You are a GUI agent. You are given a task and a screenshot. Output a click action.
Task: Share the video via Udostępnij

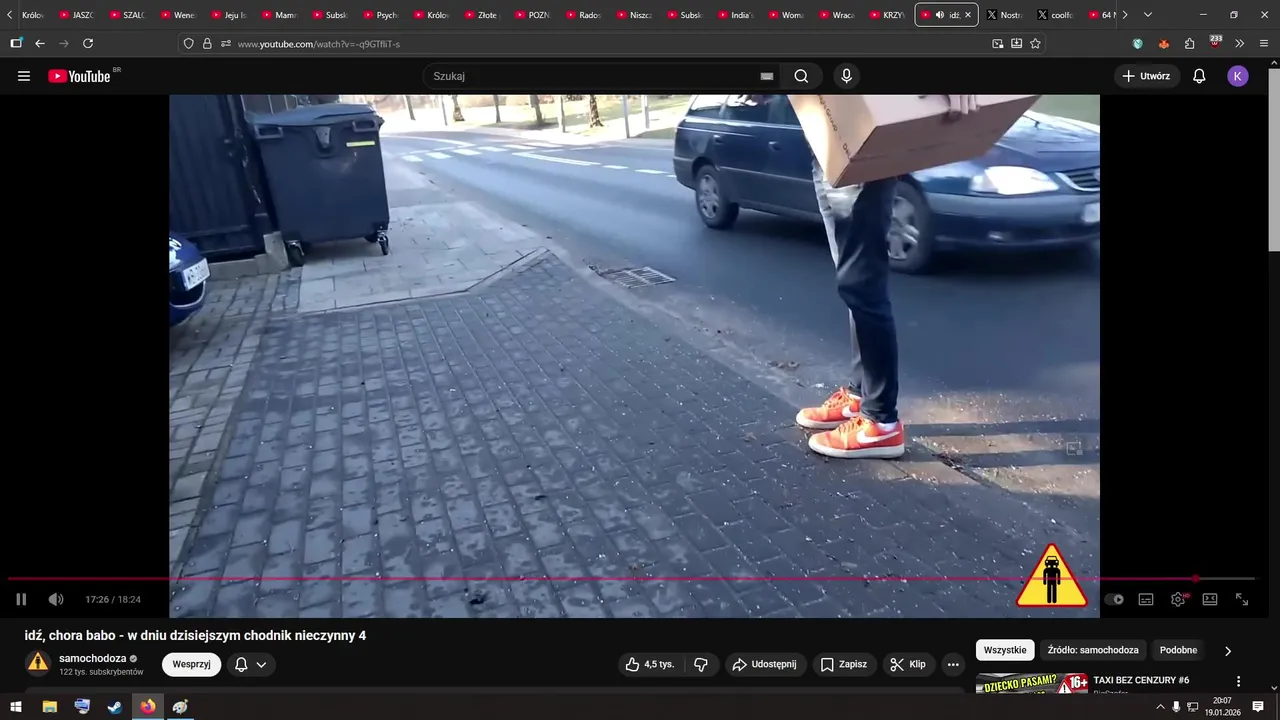point(764,664)
